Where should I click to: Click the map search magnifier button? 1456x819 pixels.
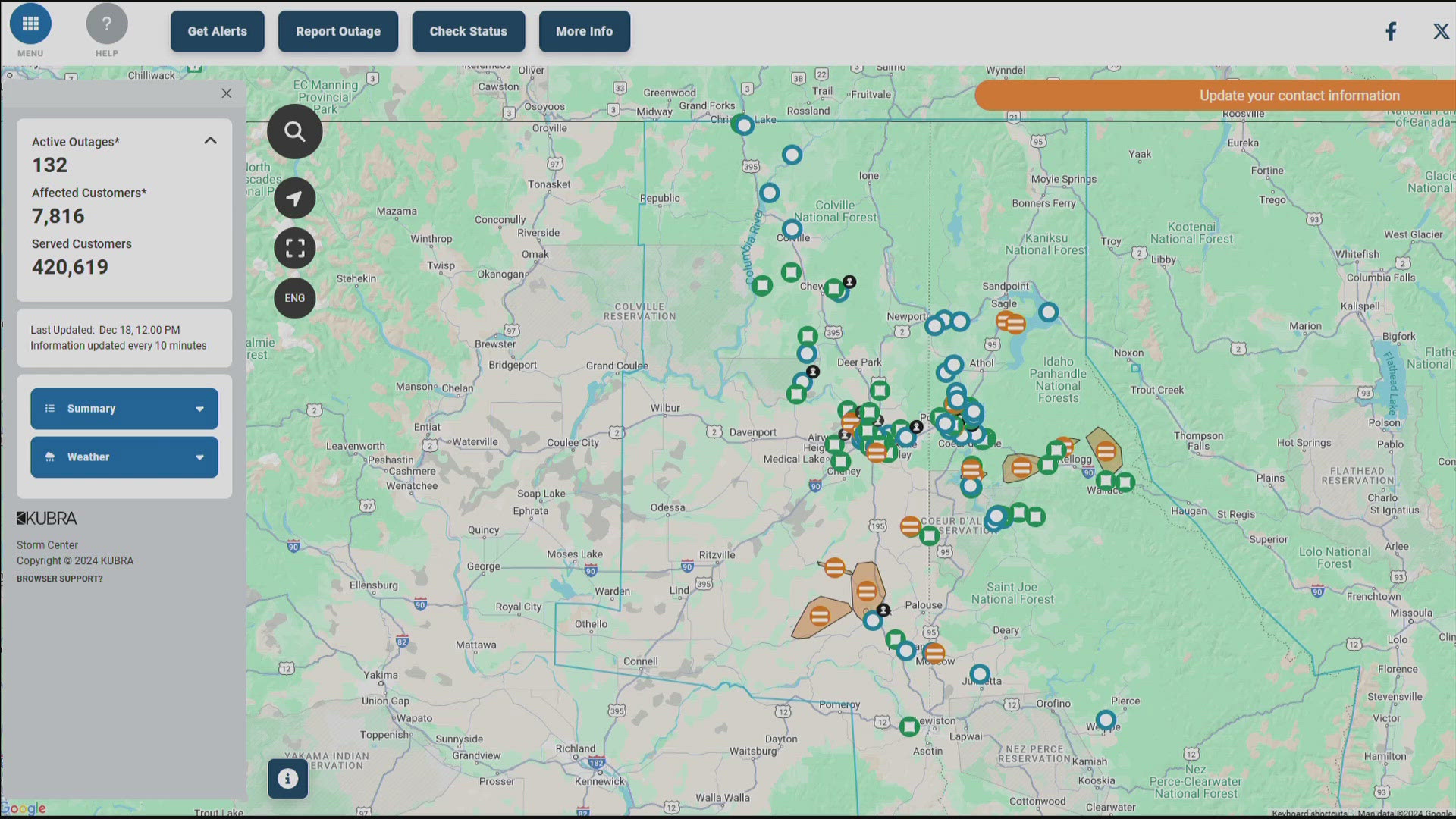coord(294,131)
